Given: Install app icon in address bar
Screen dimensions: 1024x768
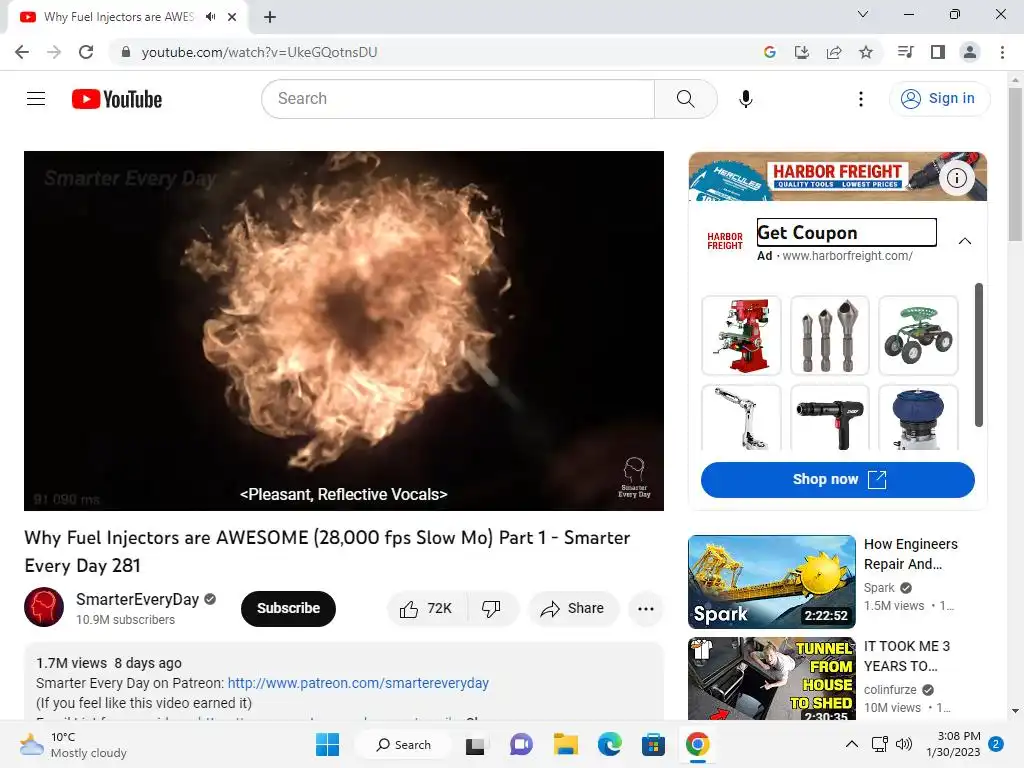Looking at the screenshot, I should click(801, 52).
